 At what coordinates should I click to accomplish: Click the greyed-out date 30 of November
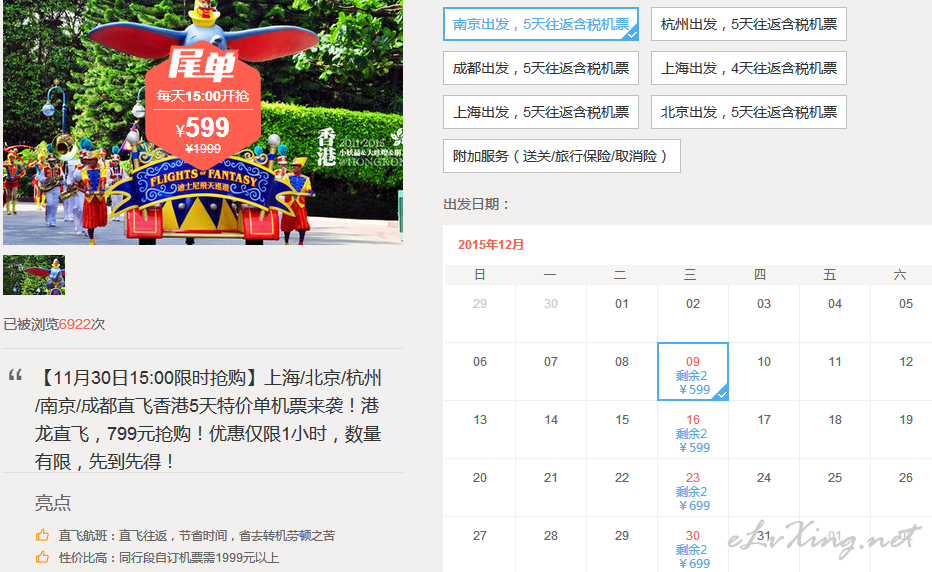tap(551, 304)
